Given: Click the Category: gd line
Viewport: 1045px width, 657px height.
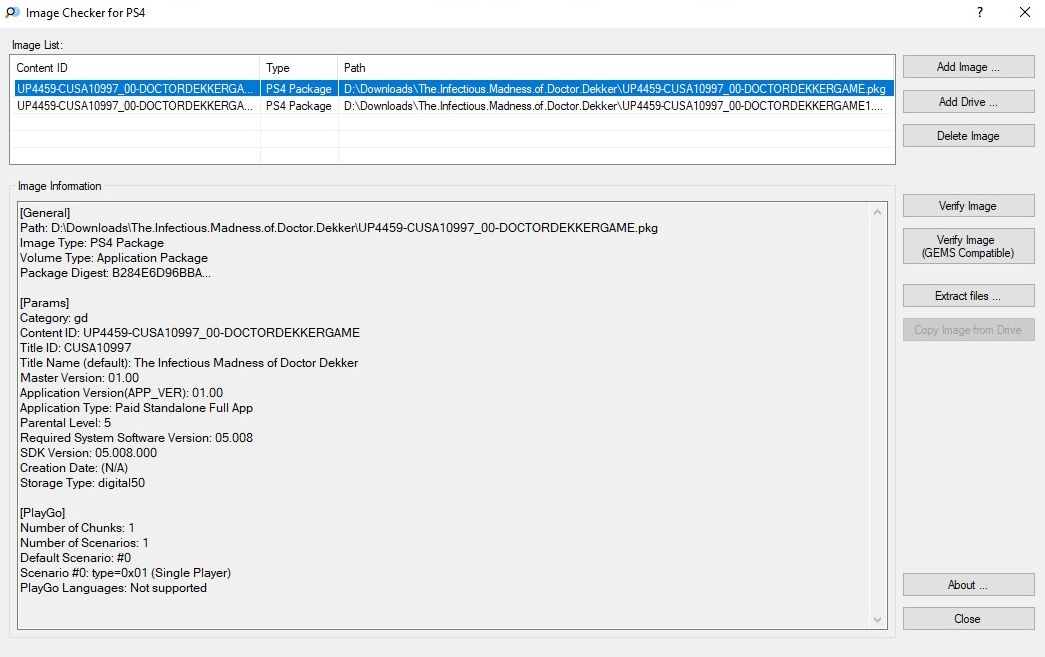Looking at the screenshot, I should pos(54,318).
